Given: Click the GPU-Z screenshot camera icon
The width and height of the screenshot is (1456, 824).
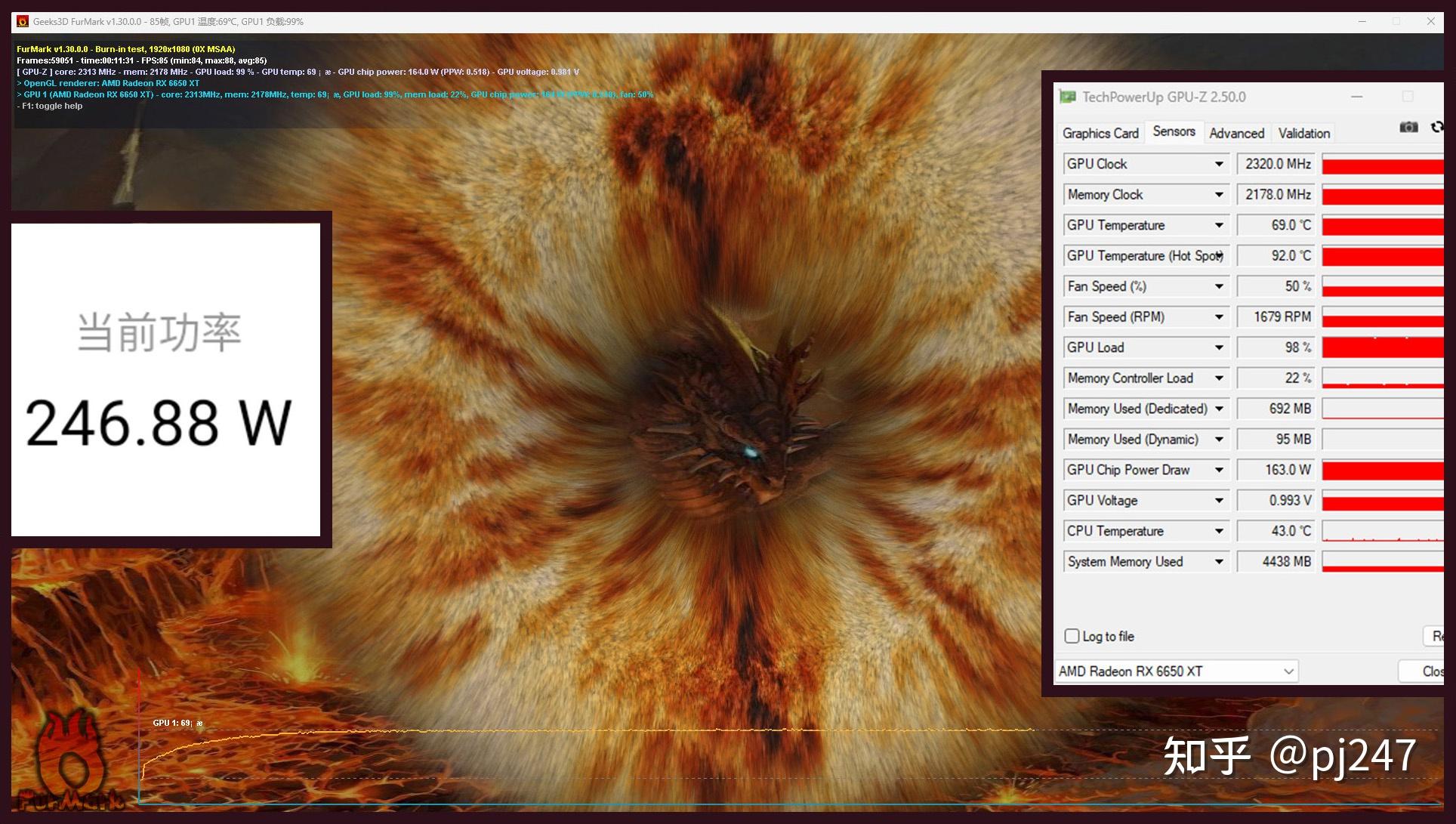Looking at the screenshot, I should click(x=1408, y=127).
